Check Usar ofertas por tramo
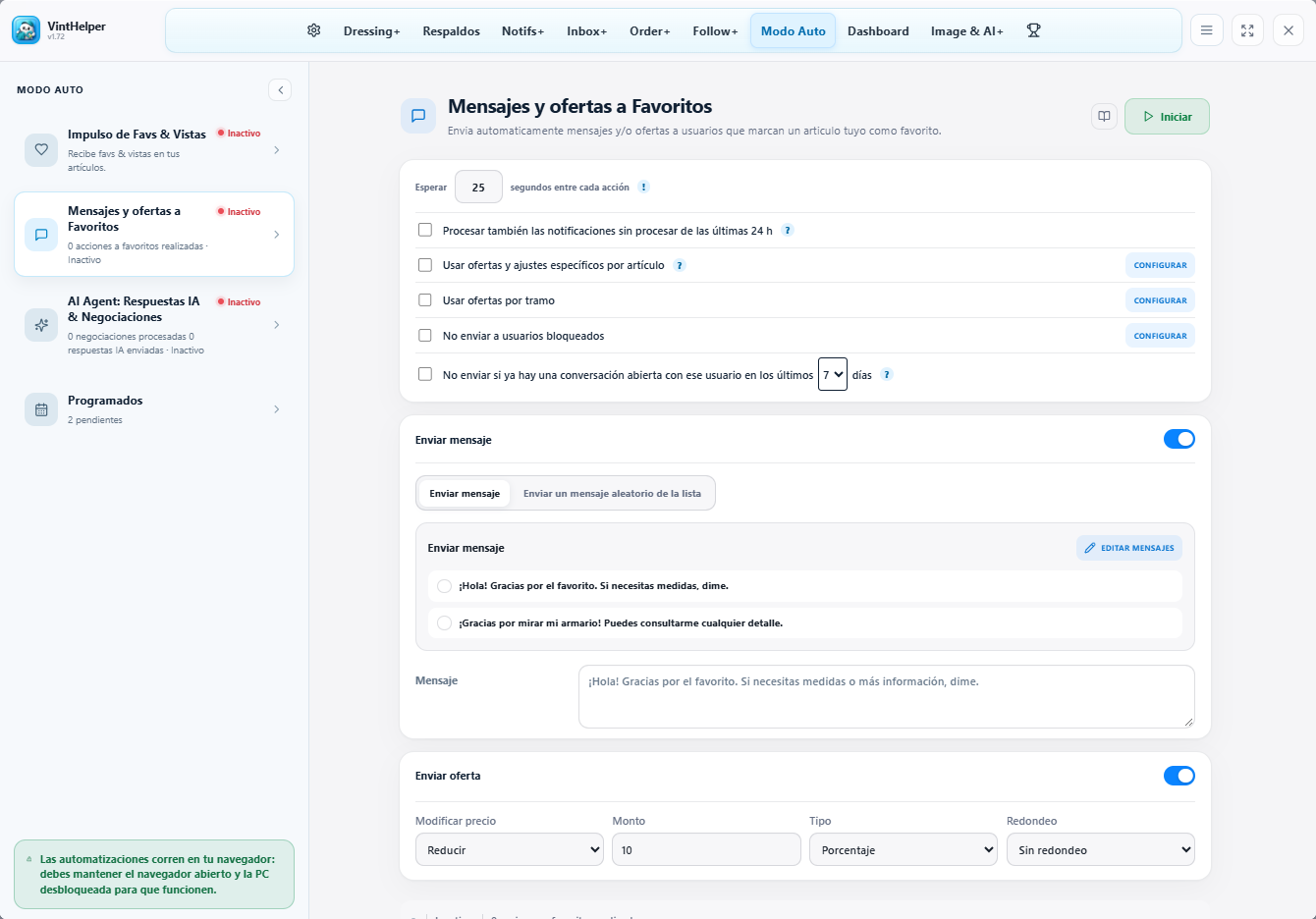Image resolution: width=1316 pixels, height=919 pixels. [x=425, y=300]
